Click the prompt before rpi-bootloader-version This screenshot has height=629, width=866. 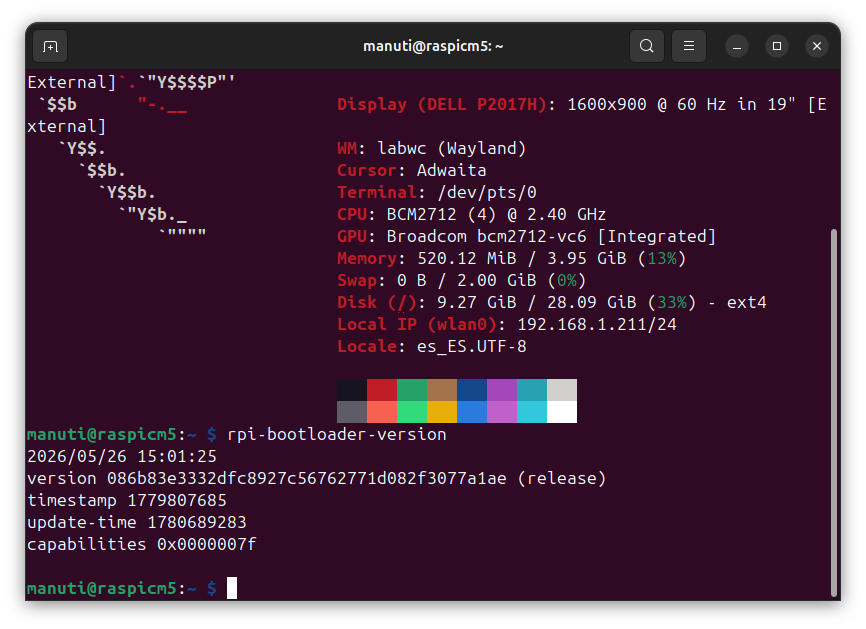point(122,435)
